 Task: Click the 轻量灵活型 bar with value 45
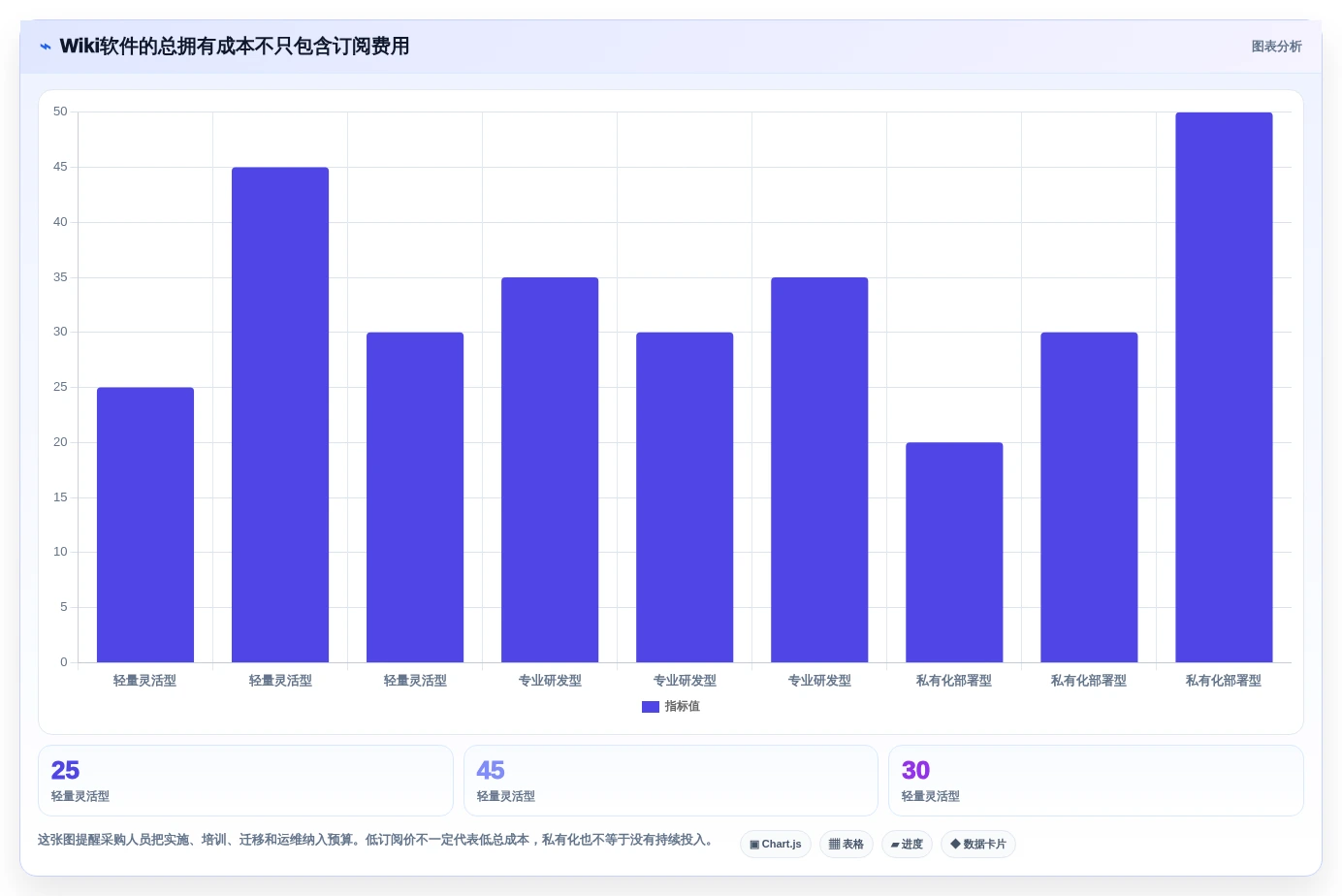click(x=280, y=415)
